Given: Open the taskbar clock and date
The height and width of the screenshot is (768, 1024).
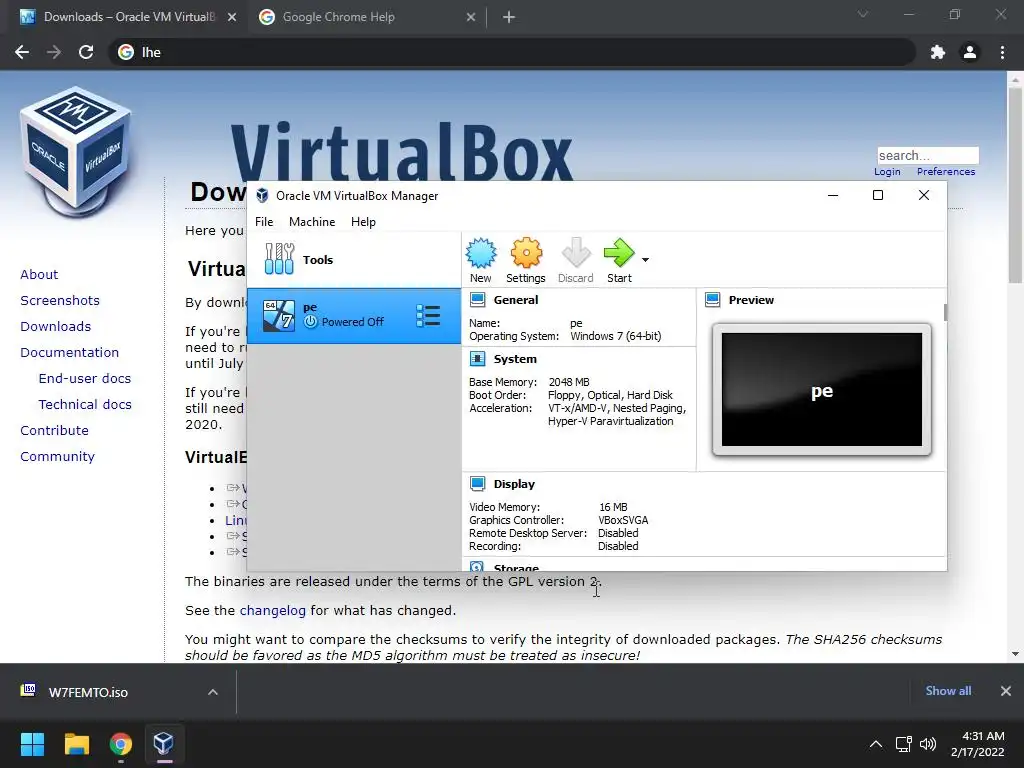Looking at the screenshot, I should [x=978, y=744].
